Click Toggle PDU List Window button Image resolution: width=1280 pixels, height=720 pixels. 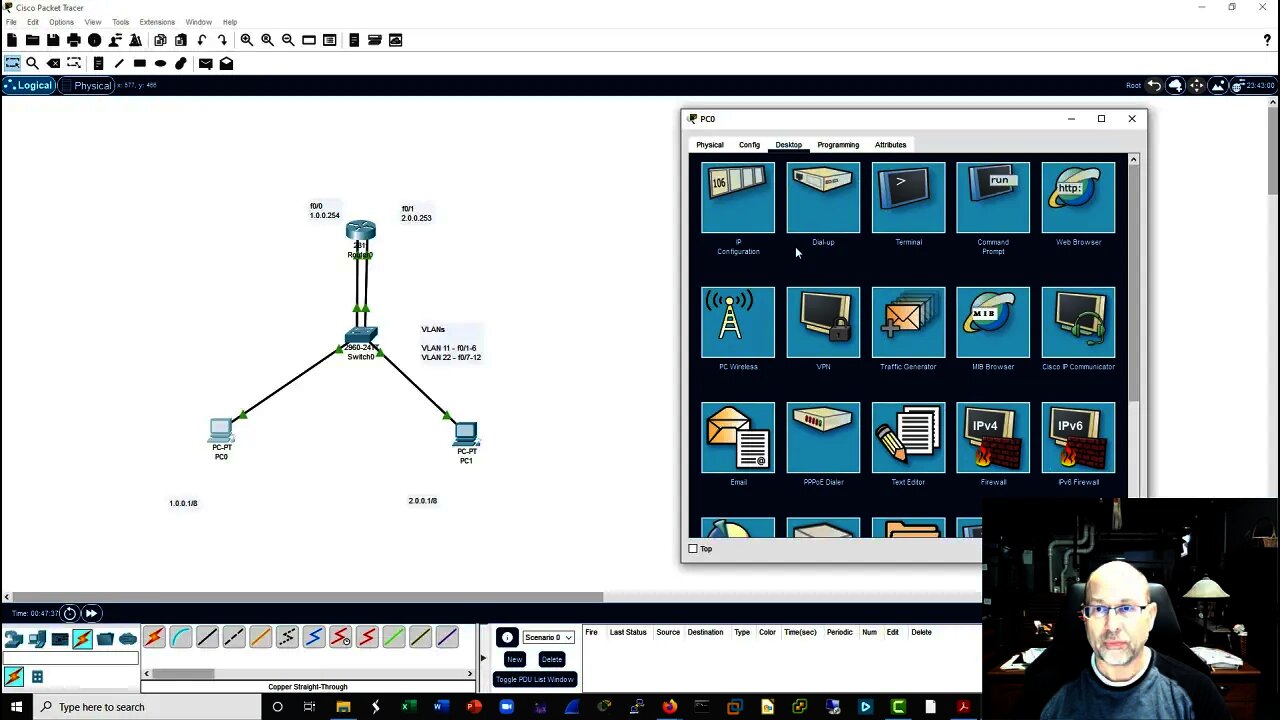[535, 680]
